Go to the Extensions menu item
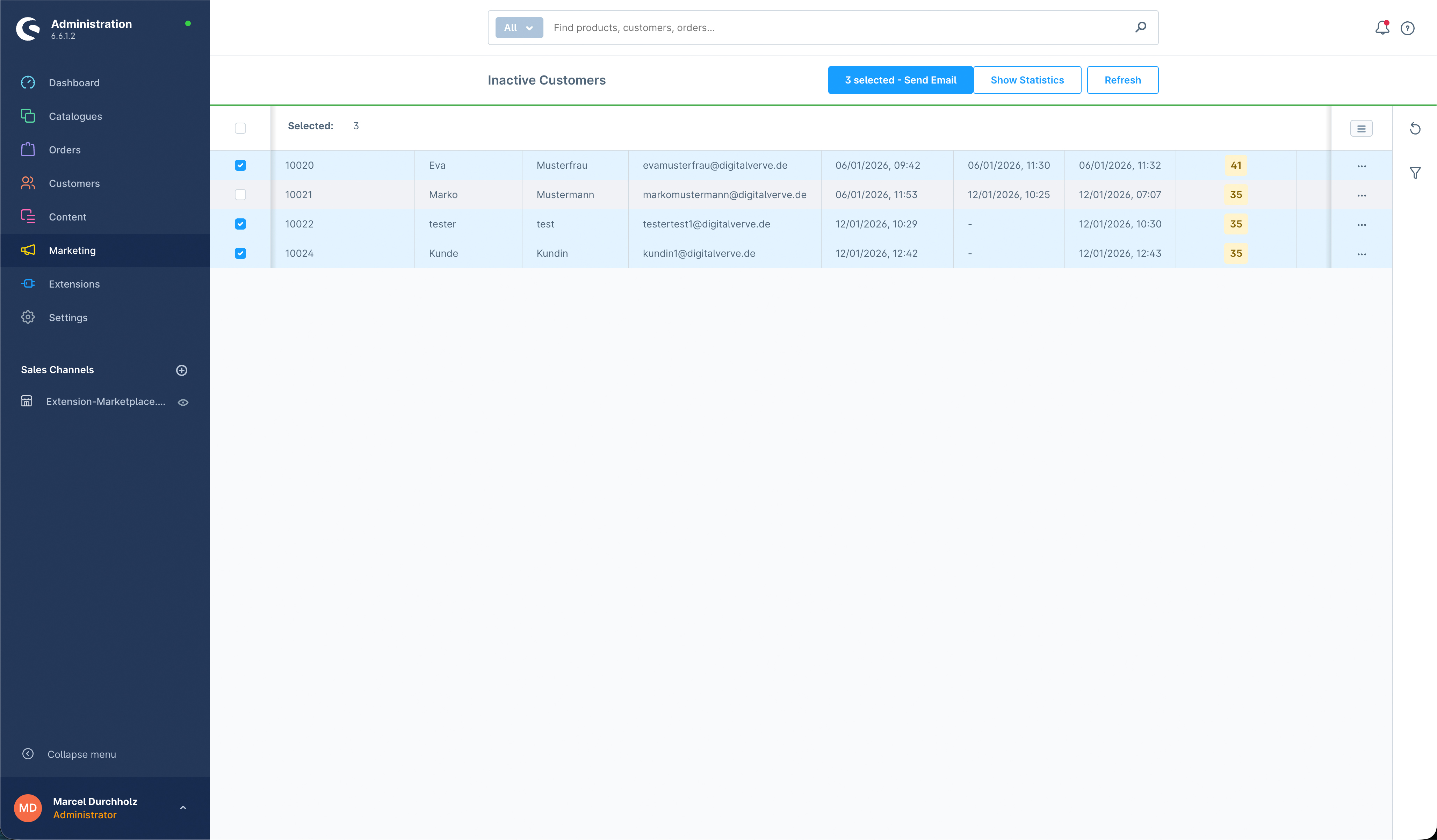Screen dimensions: 1437x840 (74, 284)
